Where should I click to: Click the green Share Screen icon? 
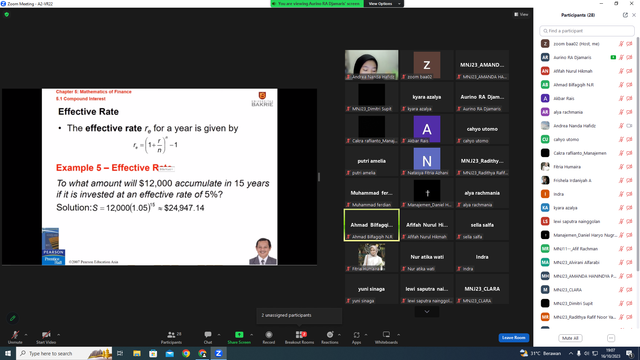click(239, 335)
